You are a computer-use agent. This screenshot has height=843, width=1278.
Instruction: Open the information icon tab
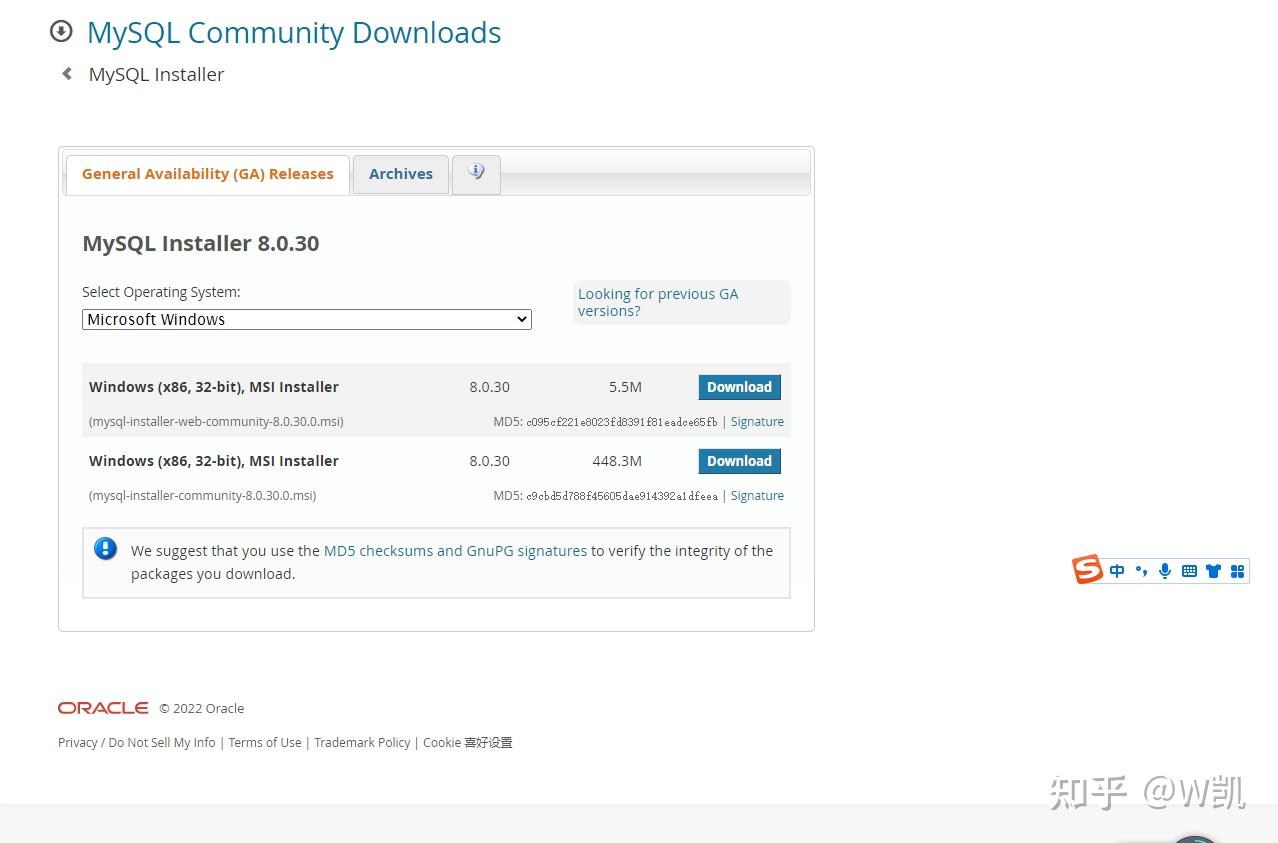(476, 174)
